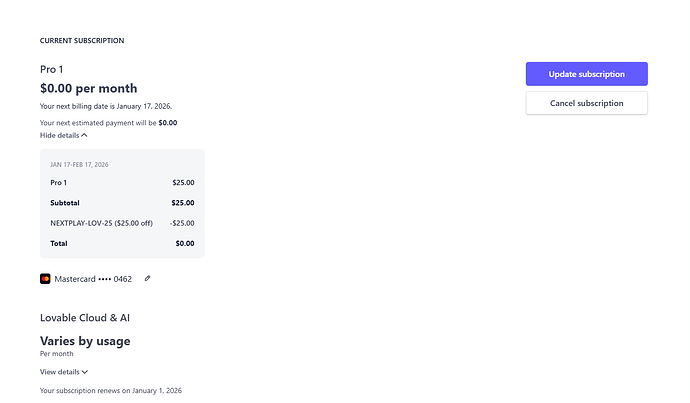Click the subscription renews January 1 text
The width and height of the screenshot is (690, 403).
pyautogui.click(x=111, y=390)
